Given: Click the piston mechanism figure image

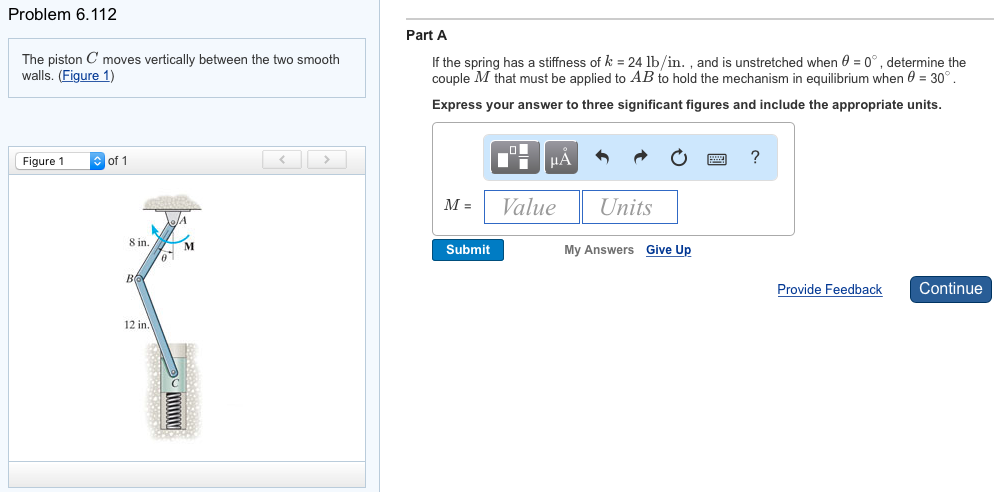Looking at the screenshot, I should pos(168,315).
